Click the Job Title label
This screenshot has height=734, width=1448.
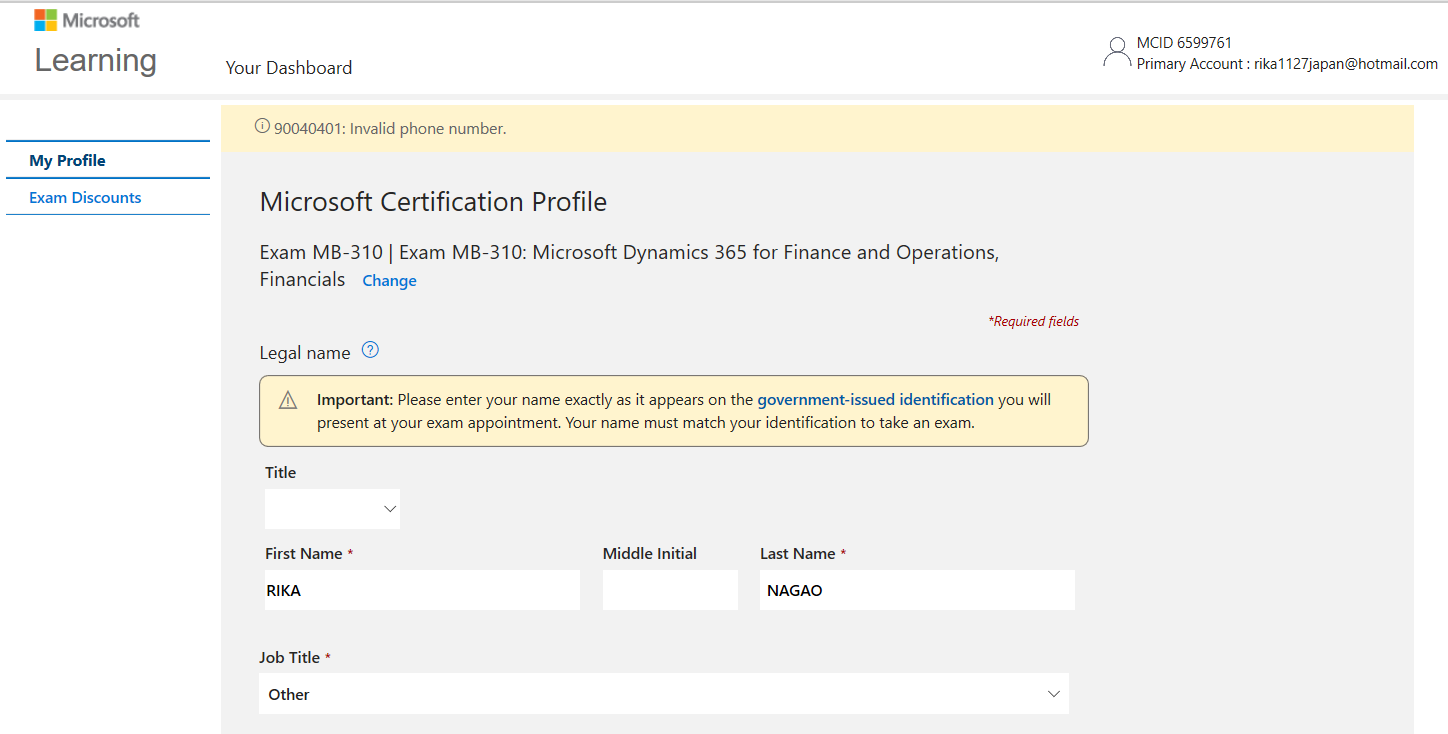[x=290, y=657]
